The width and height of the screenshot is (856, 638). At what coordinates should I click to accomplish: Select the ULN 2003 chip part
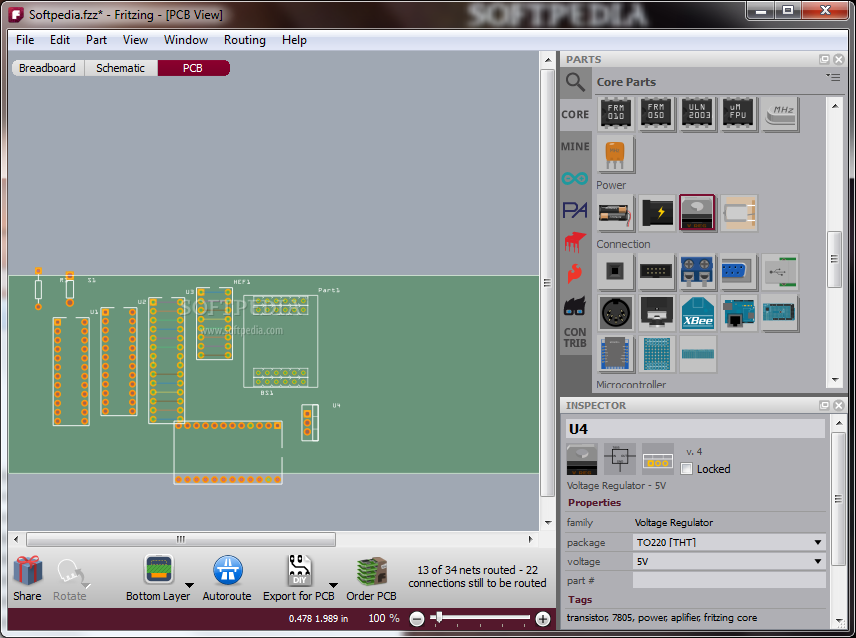tap(698, 114)
